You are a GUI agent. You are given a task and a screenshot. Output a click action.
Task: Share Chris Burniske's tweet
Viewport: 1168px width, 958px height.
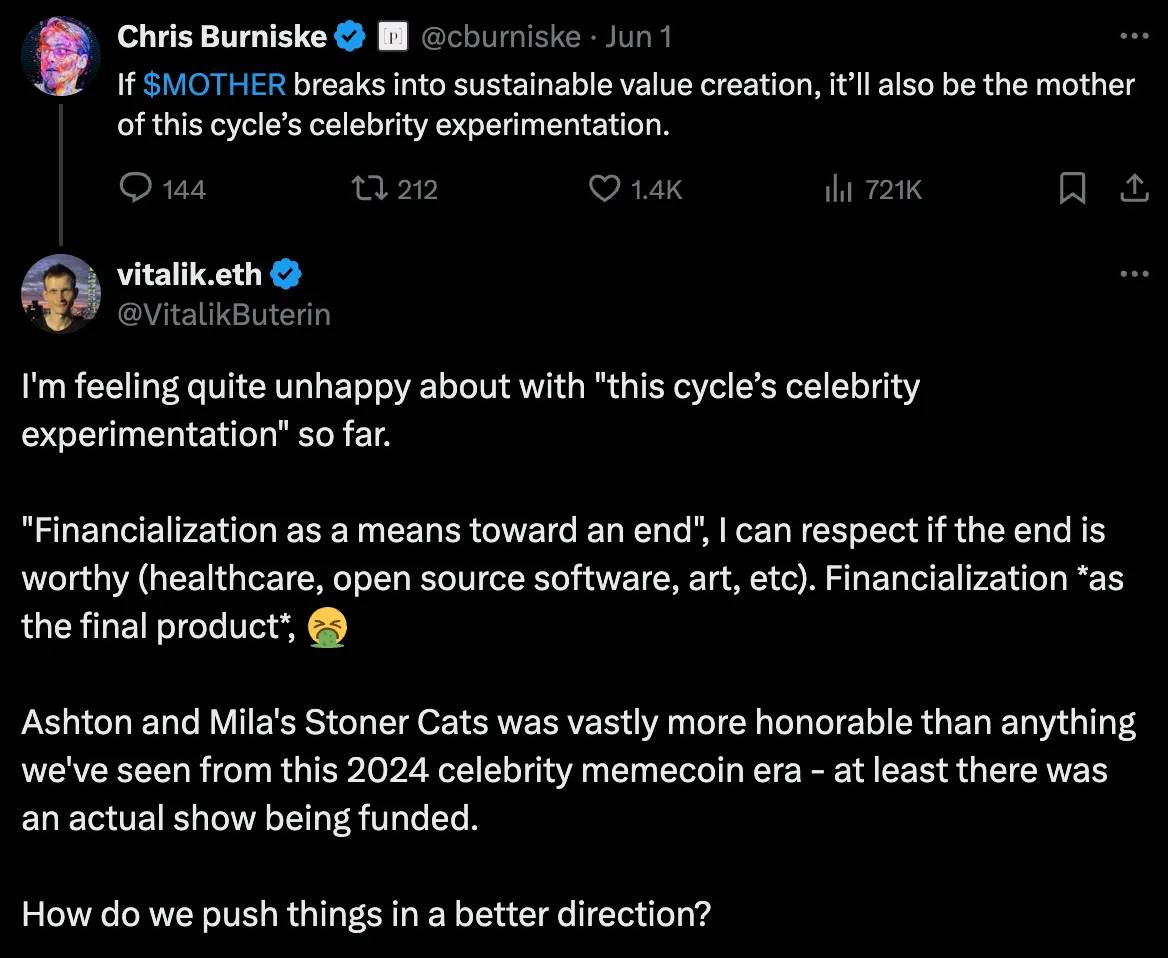click(1134, 188)
